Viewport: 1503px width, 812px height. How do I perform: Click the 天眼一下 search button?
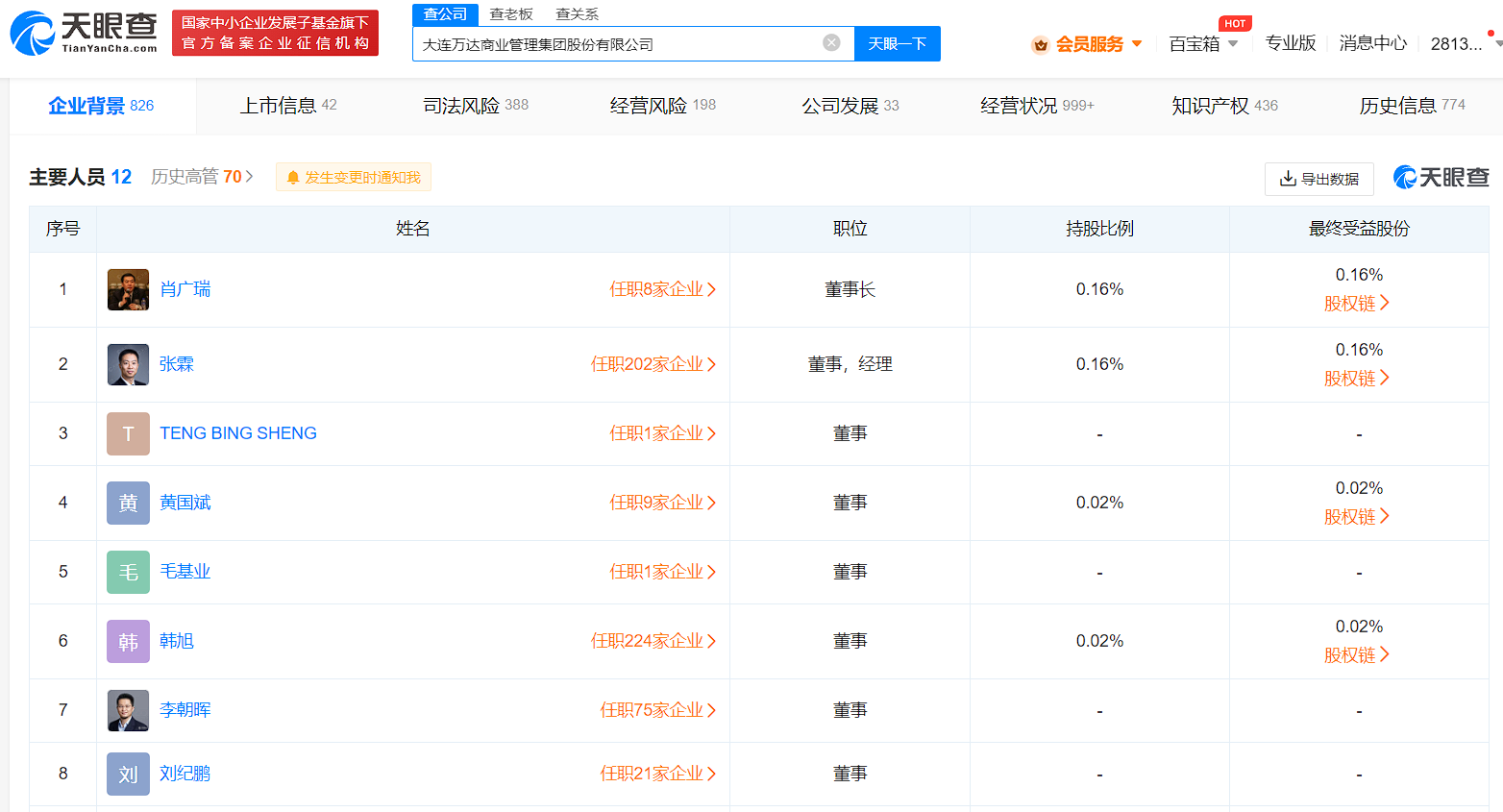click(x=897, y=43)
